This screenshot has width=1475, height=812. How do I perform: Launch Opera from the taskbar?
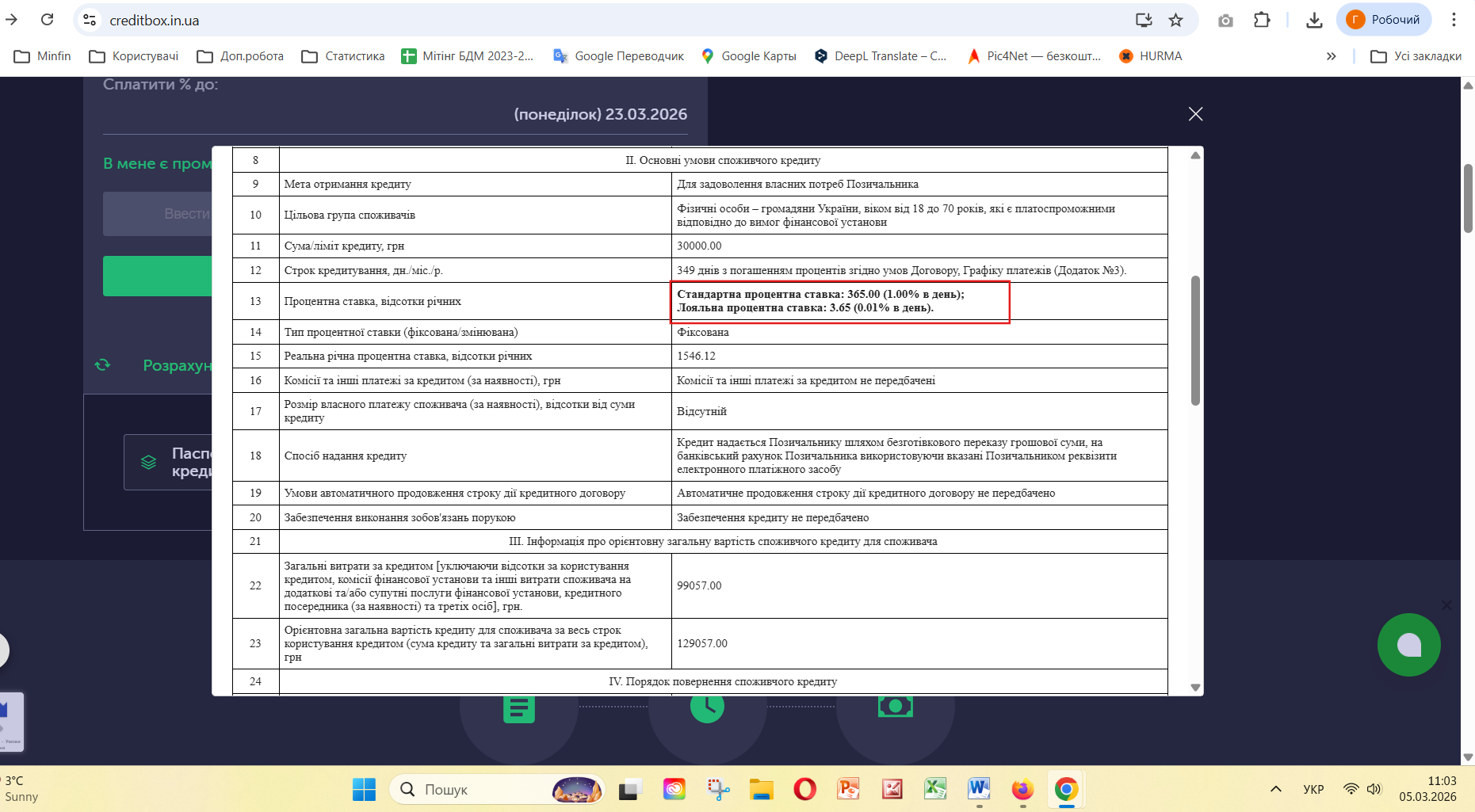coord(804,789)
